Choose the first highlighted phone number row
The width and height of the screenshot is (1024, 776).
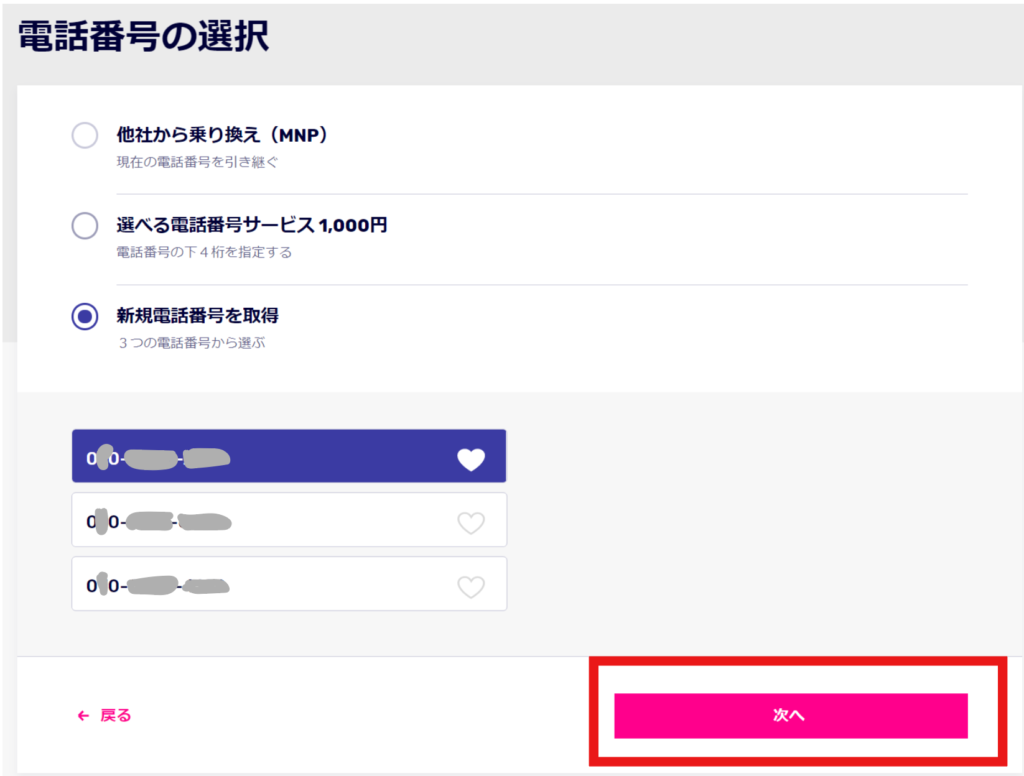tap(289, 456)
